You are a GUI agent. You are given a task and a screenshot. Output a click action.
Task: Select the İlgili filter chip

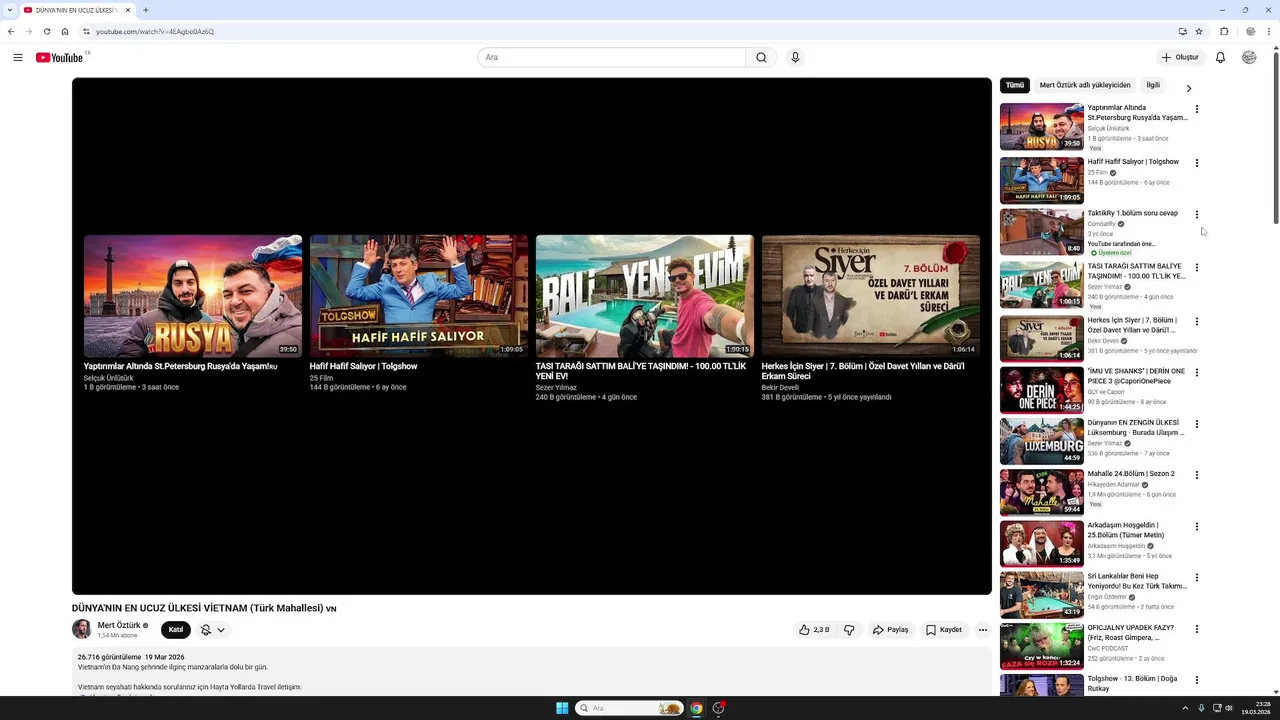1153,86
